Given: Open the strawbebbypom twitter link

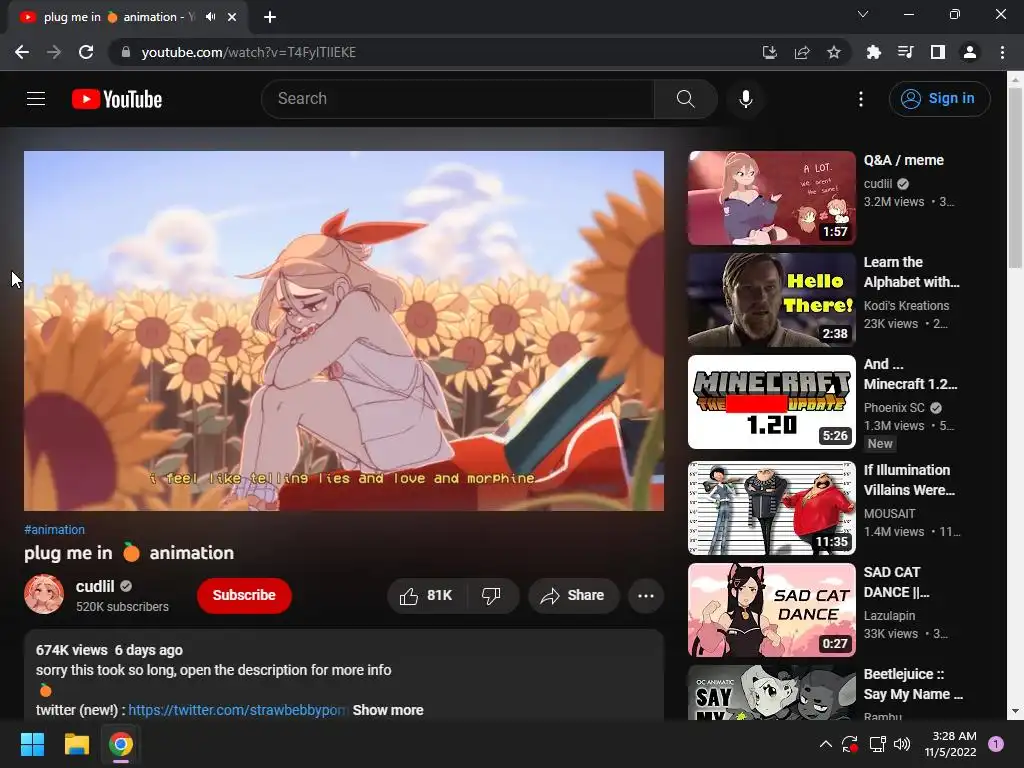Looking at the screenshot, I should pos(236,710).
